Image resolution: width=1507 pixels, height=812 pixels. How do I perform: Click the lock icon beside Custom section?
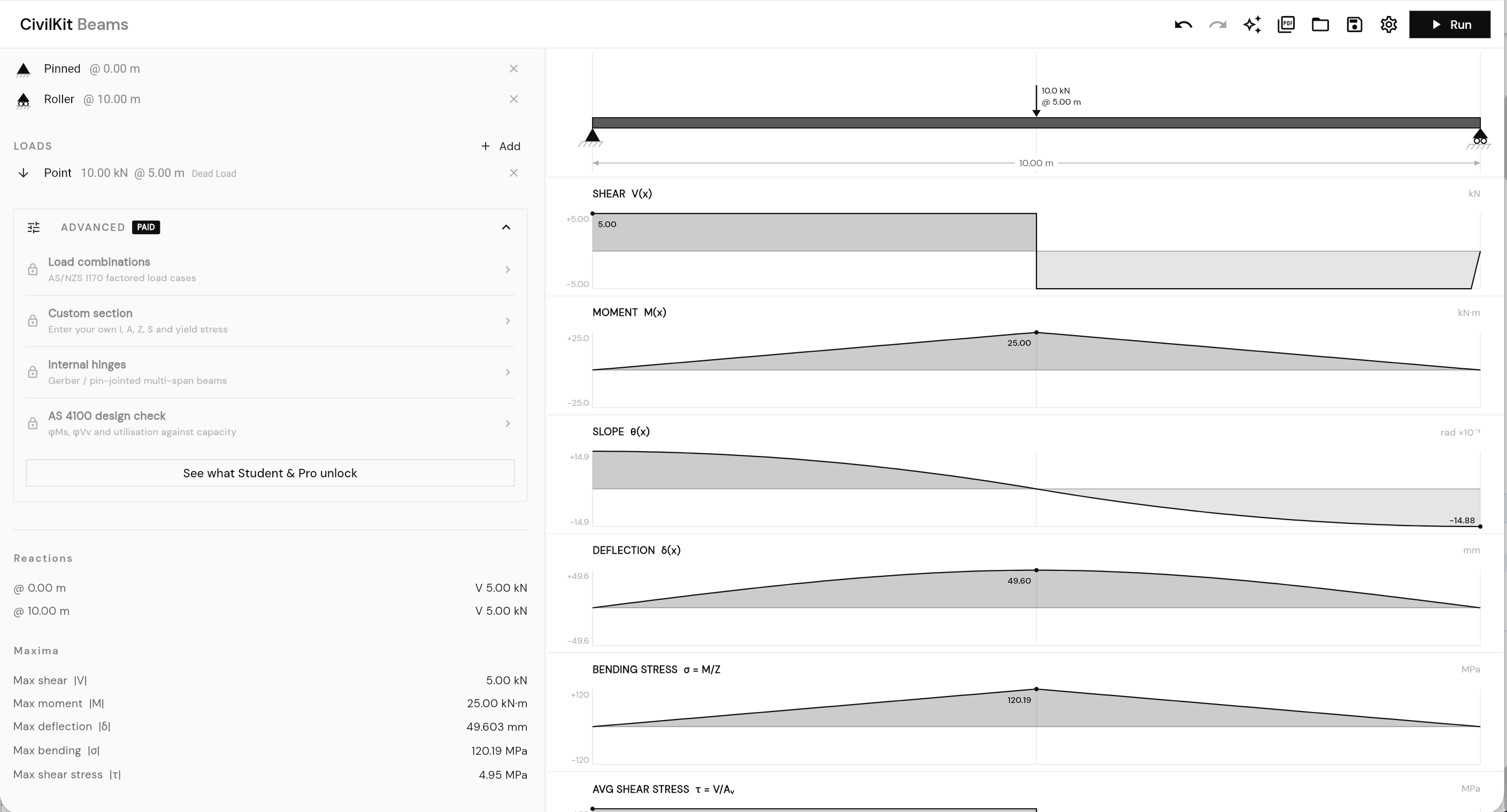pyautogui.click(x=33, y=321)
